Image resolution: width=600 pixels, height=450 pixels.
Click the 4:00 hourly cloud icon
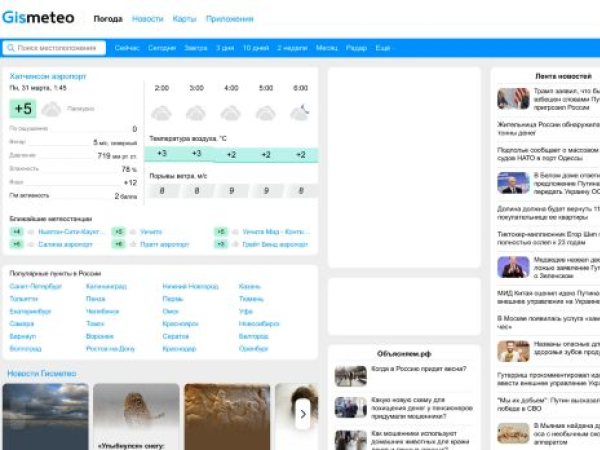coord(231,113)
